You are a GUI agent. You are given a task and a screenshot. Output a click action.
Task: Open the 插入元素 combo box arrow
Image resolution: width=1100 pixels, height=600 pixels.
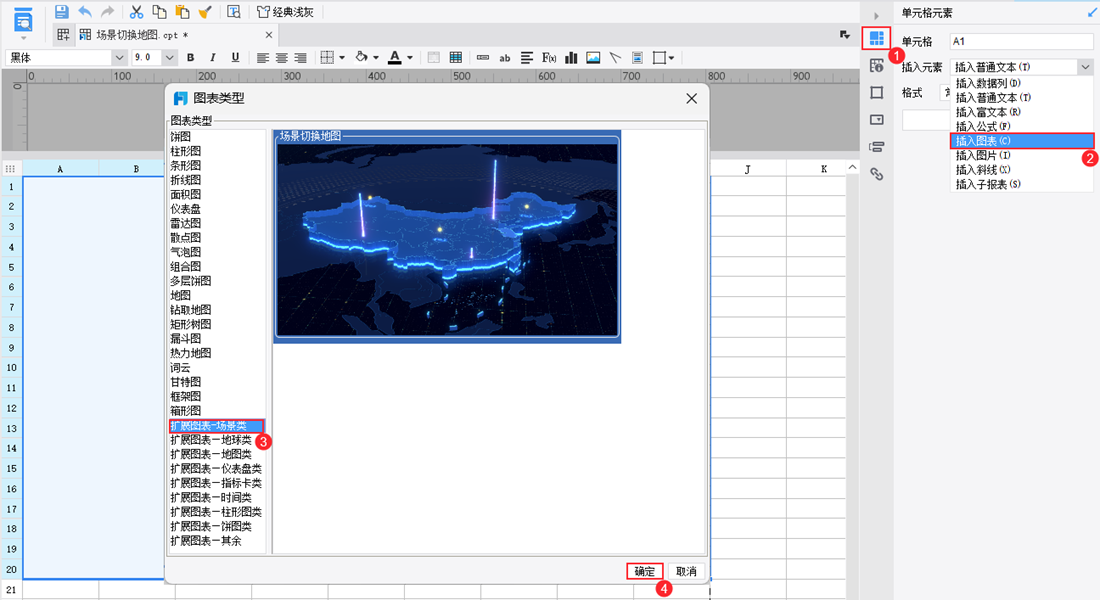point(1085,67)
